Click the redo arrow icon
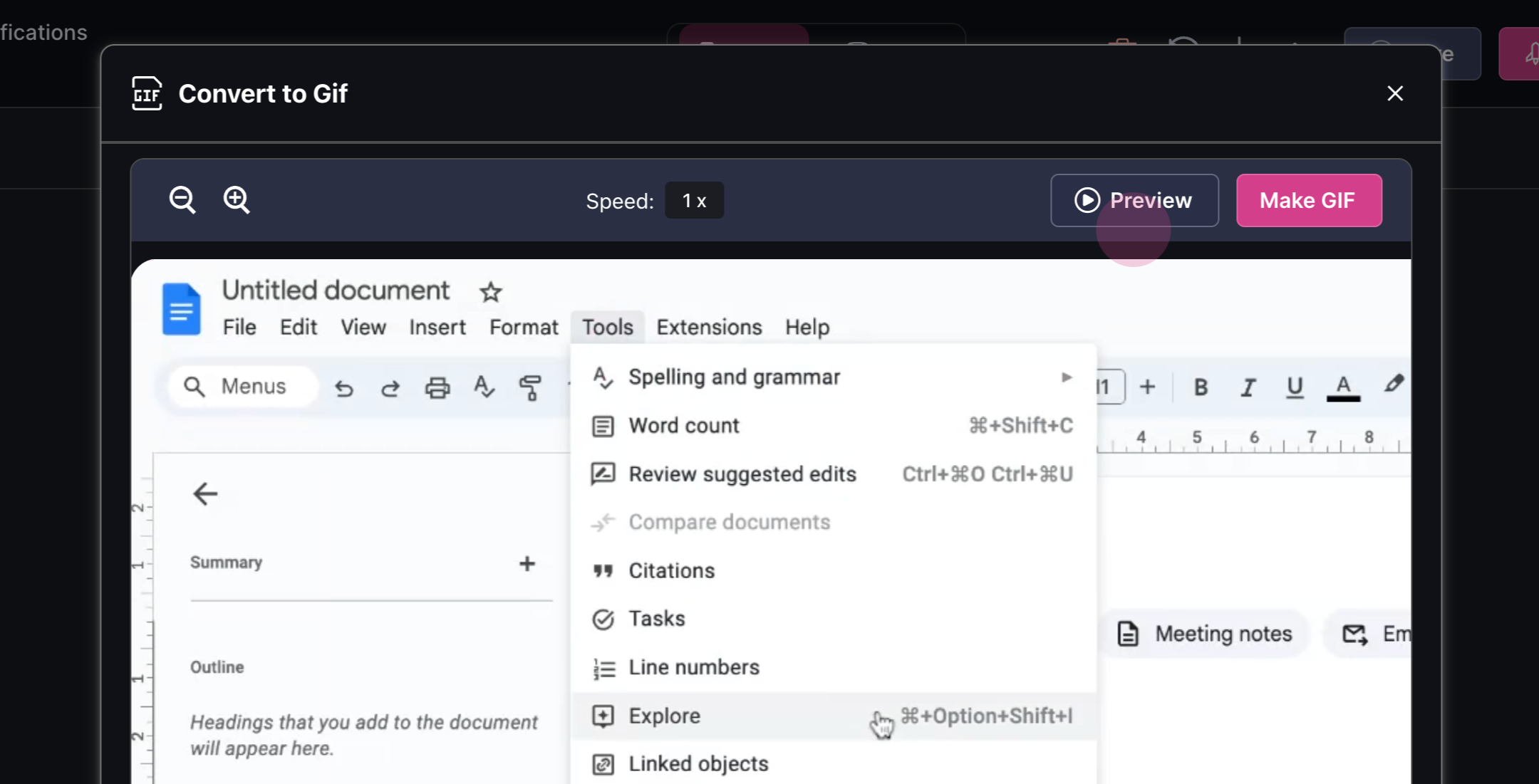The height and width of the screenshot is (784, 1539). tap(390, 388)
